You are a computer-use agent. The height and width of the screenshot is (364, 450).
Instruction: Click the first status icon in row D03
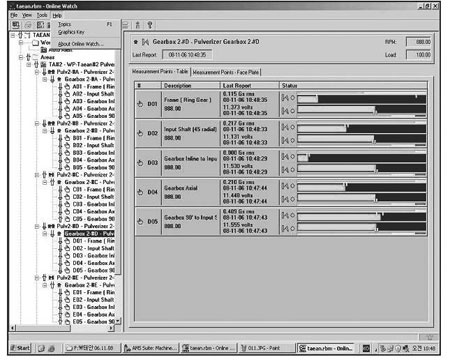coord(285,156)
